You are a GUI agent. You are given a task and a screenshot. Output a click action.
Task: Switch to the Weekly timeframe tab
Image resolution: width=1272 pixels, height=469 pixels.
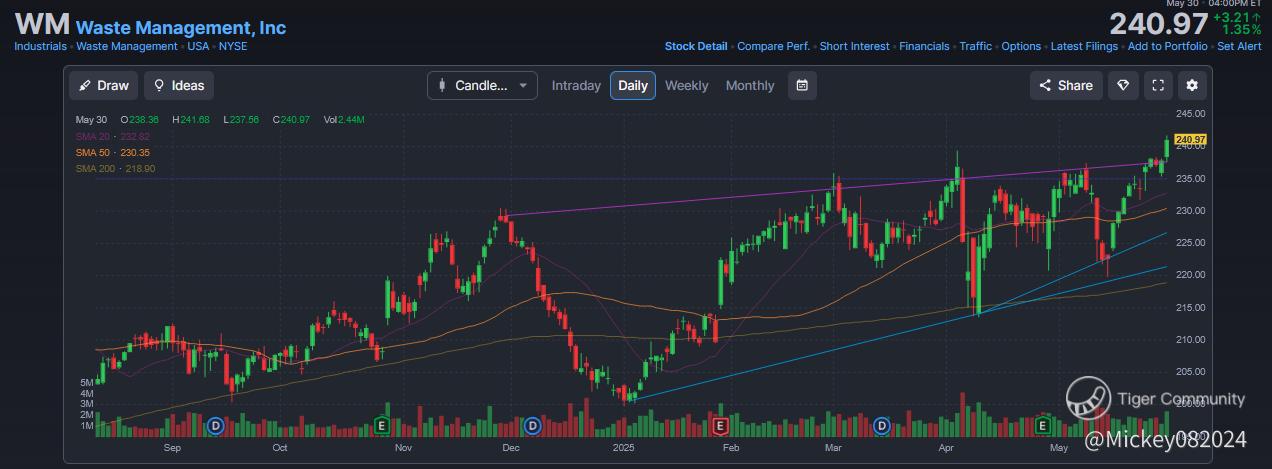[686, 85]
